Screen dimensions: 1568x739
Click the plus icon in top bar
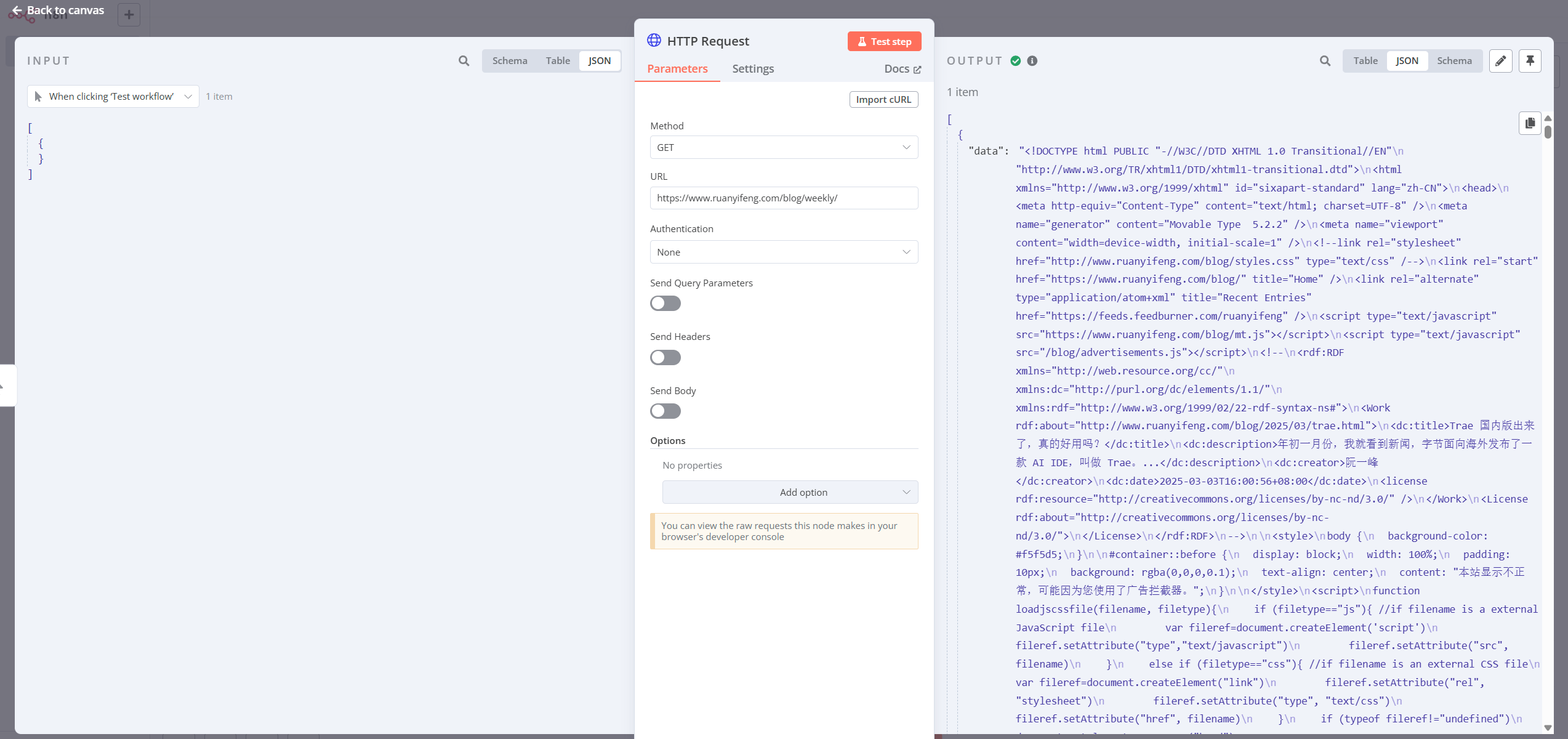(129, 15)
